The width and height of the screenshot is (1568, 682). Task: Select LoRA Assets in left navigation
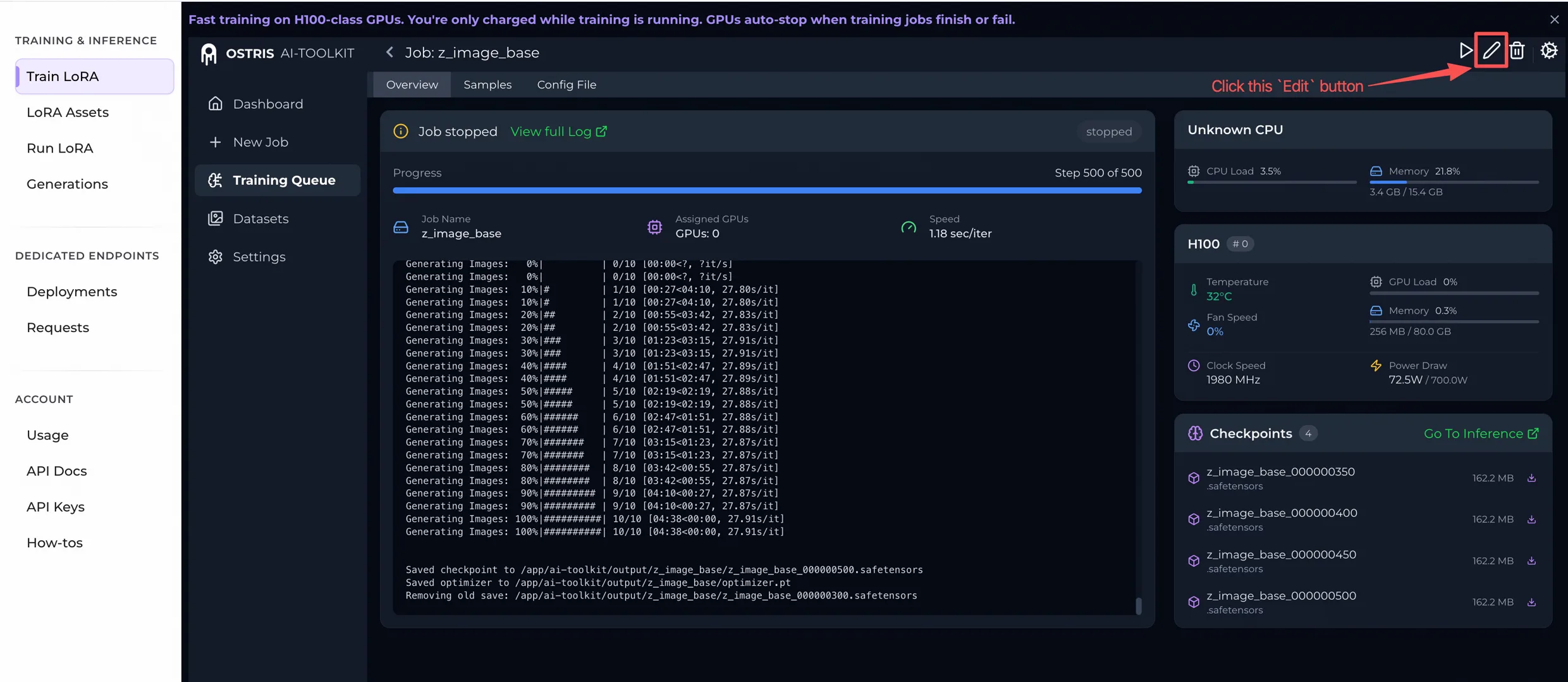[68, 112]
